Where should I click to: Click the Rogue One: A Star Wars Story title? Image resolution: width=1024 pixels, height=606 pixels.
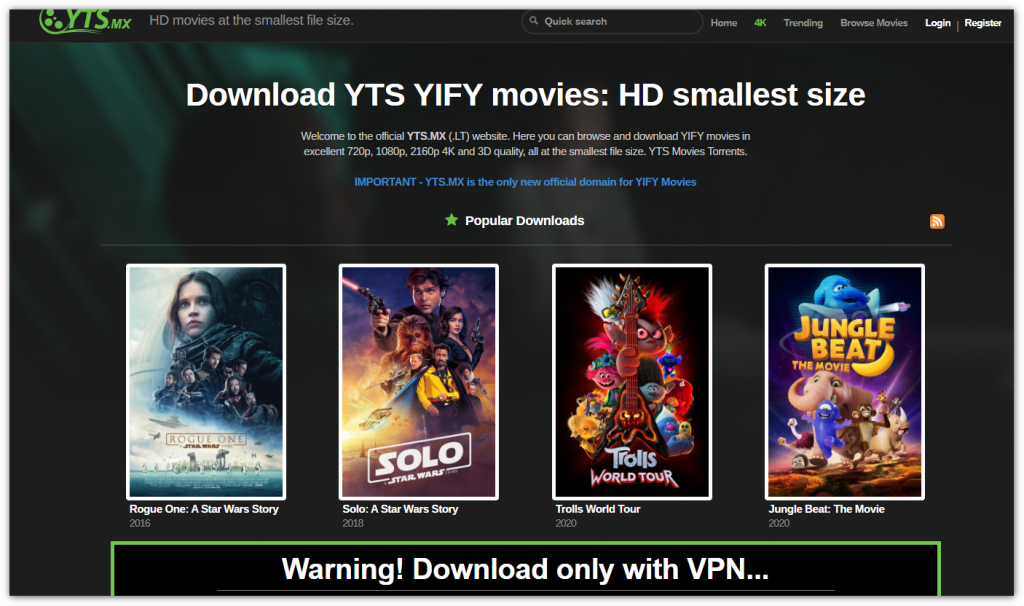[x=204, y=509]
